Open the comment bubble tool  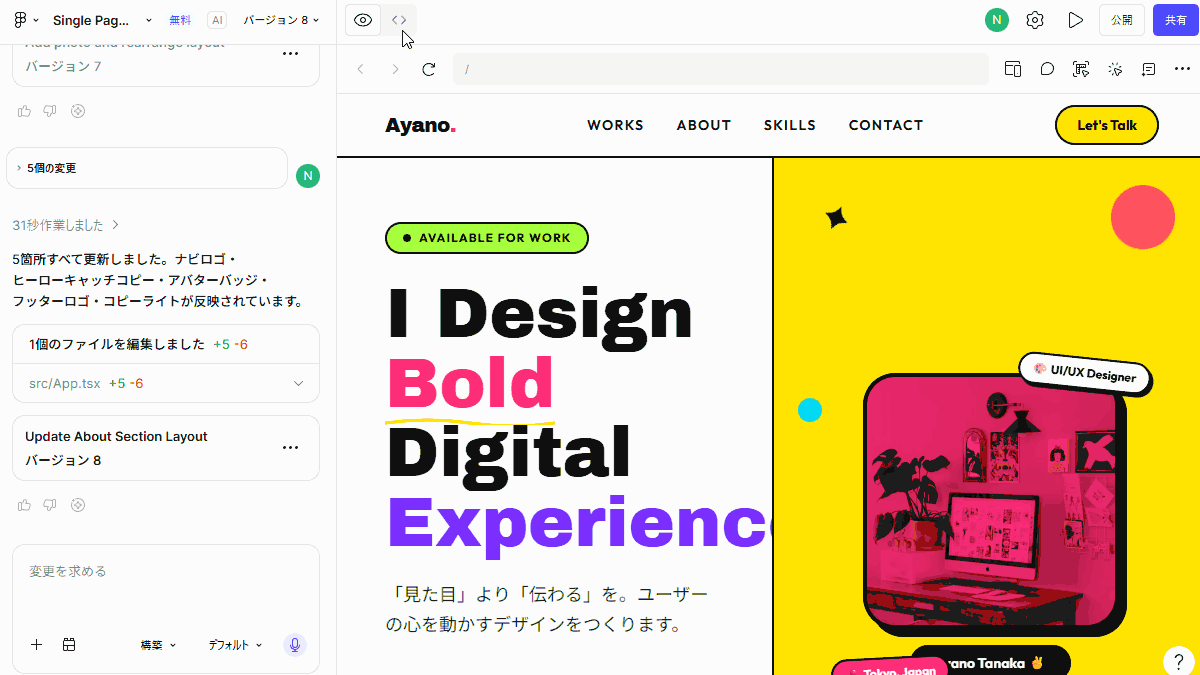1047,69
